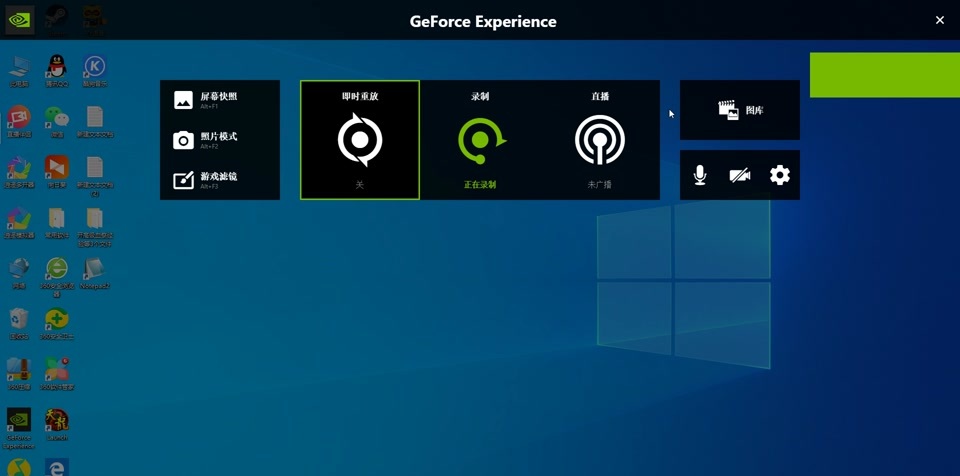Take a Screenshot (屏幕快照 Alt+F1)
Image resolution: width=960 pixels, height=476 pixels.
click(219, 99)
